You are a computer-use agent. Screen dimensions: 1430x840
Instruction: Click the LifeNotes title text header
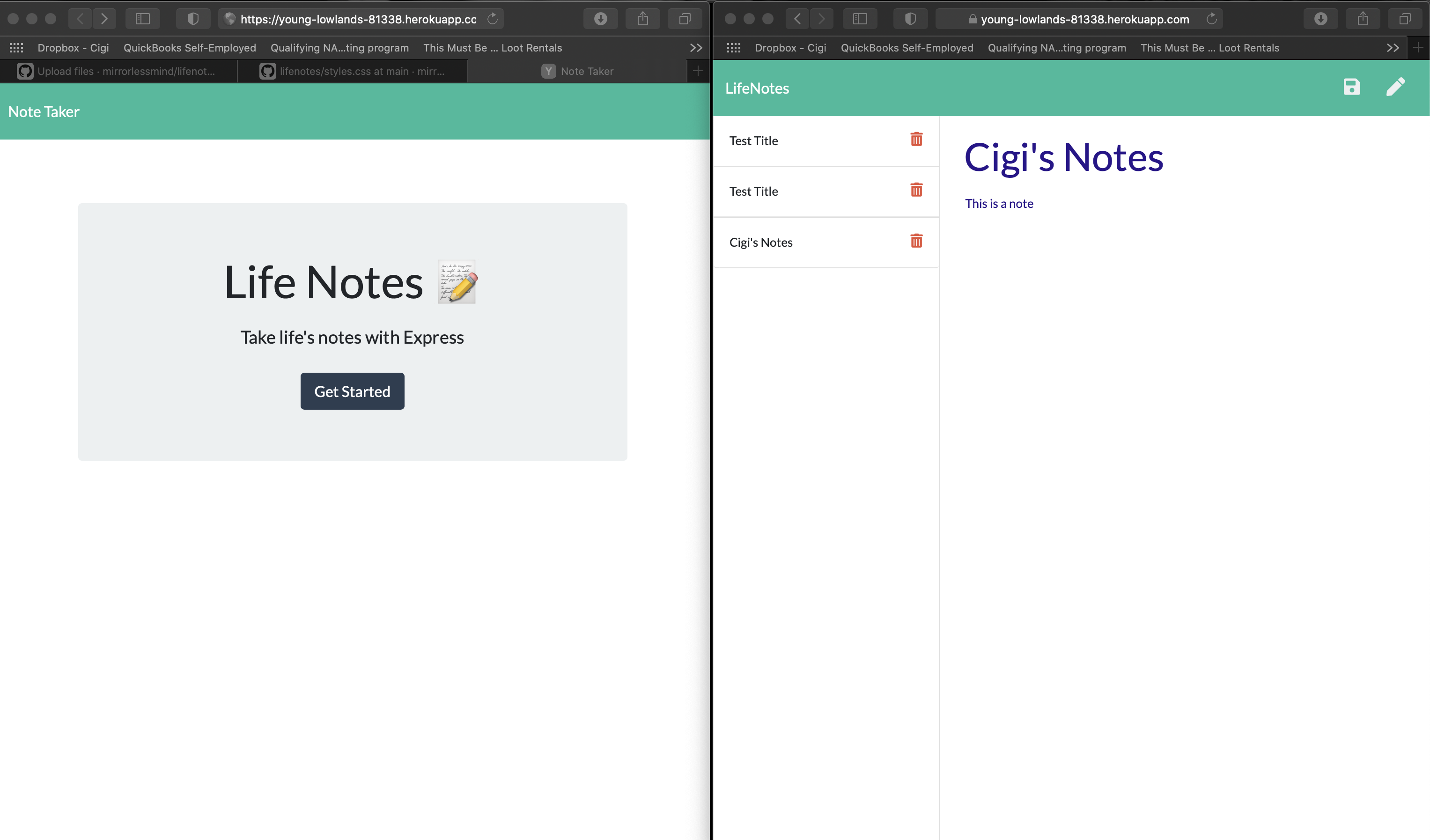click(x=756, y=87)
